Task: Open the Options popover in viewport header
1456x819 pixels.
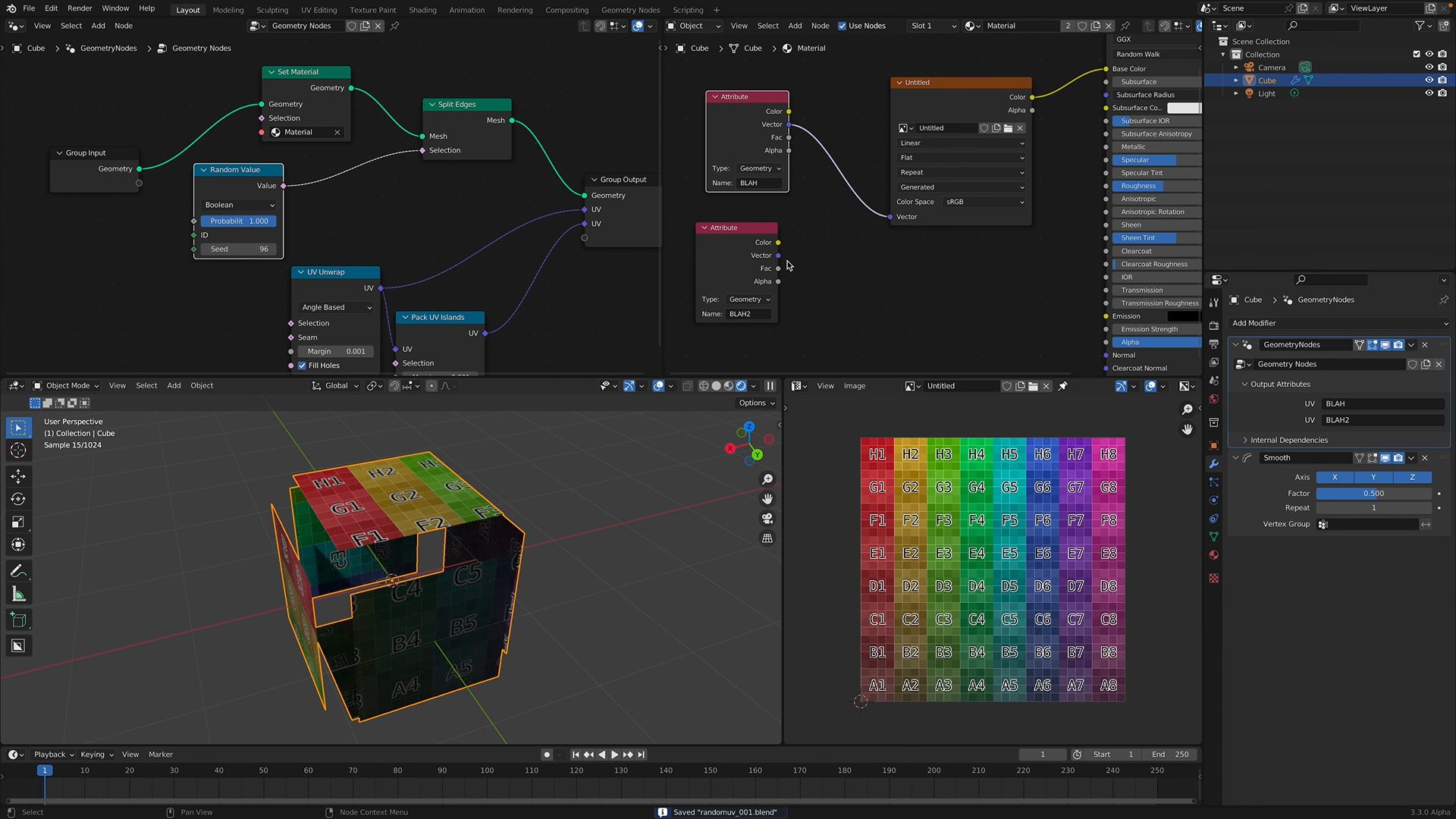Action: 755,403
